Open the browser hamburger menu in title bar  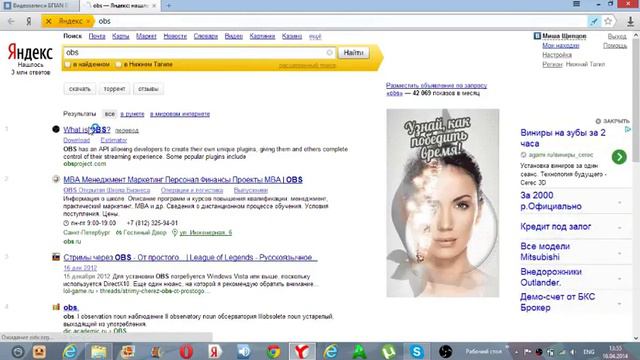pos(576,4)
